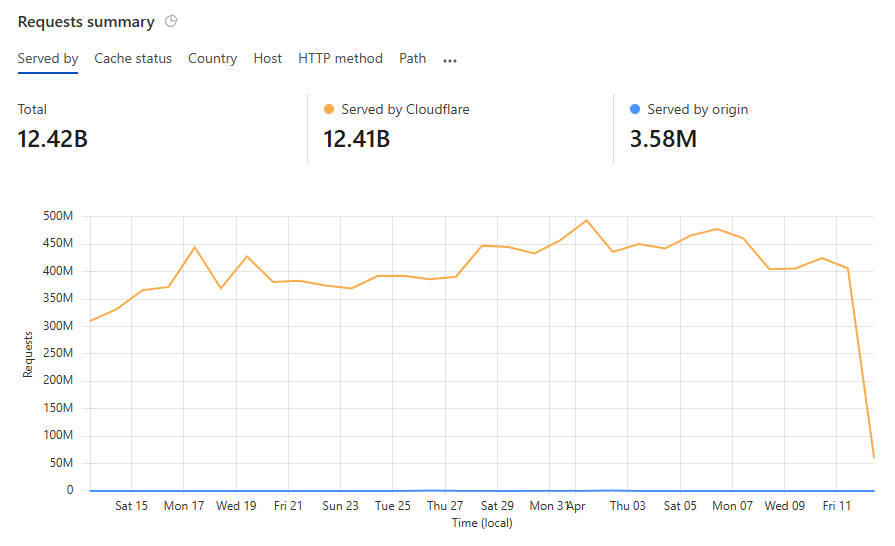Screen dimensions: 895x546
Task: Open the three-dots more tabs menu
Action: point(450,60)
